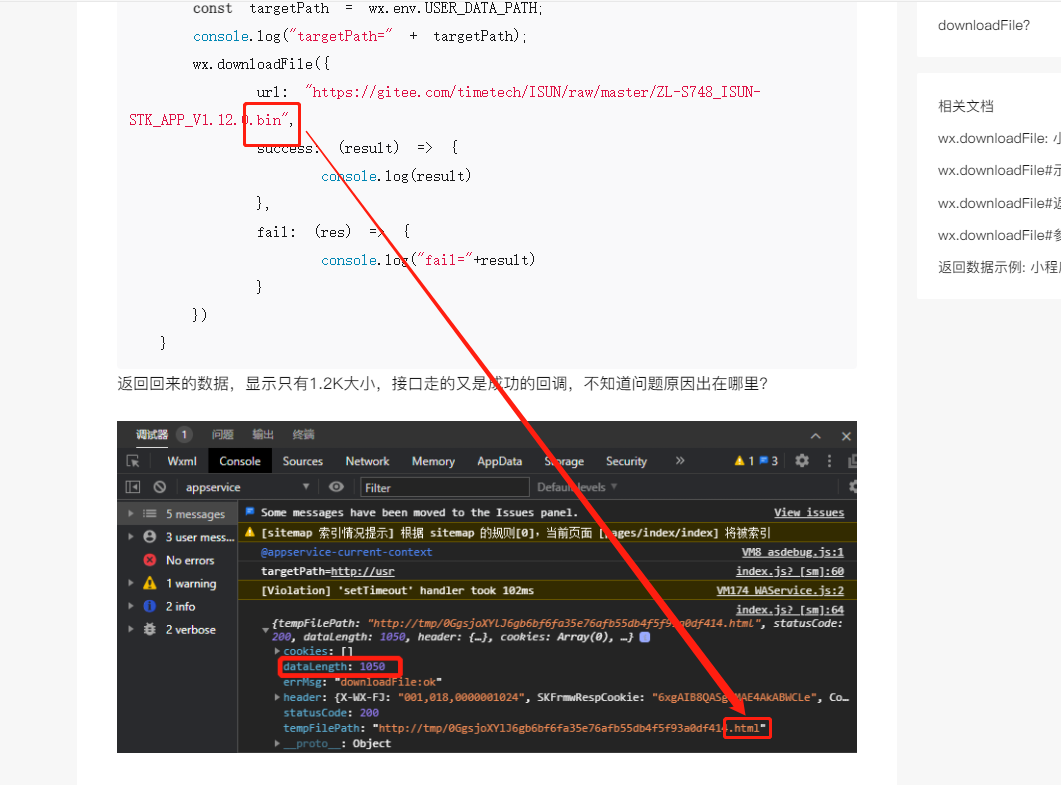Open the index.js? [sm]:60 source link
1061x785 pixels.
[x=790, y=571]
